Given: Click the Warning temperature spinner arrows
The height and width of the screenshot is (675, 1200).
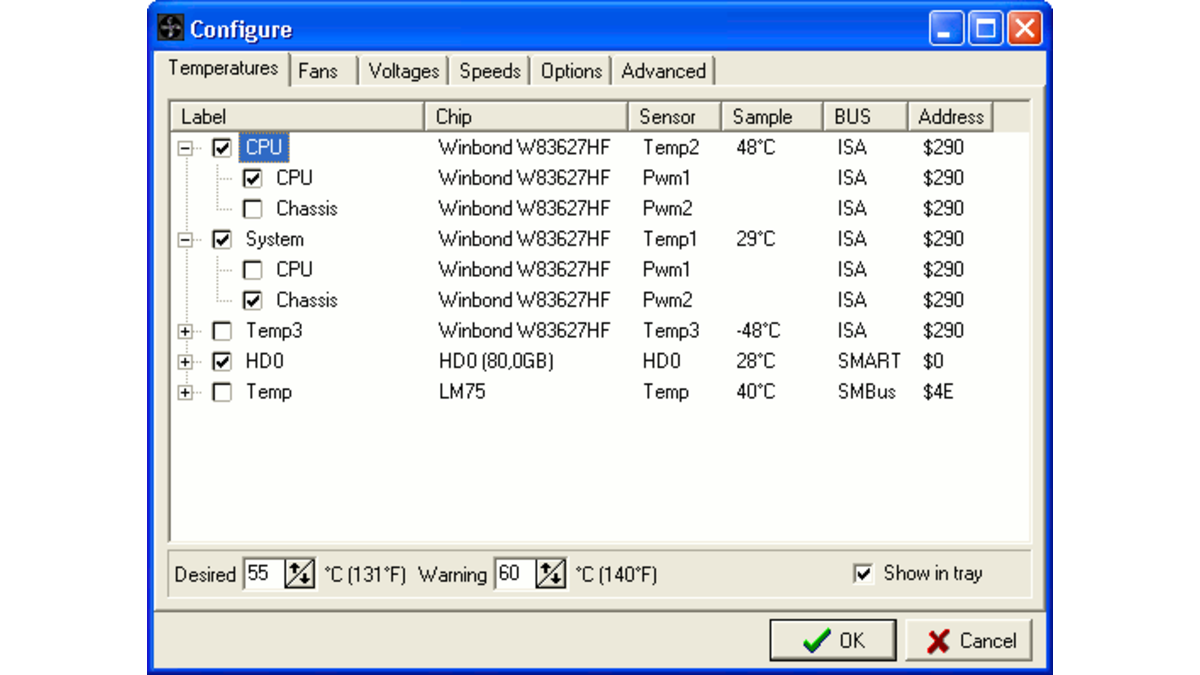Looking at the screenshot, I should tap(550, 574).
